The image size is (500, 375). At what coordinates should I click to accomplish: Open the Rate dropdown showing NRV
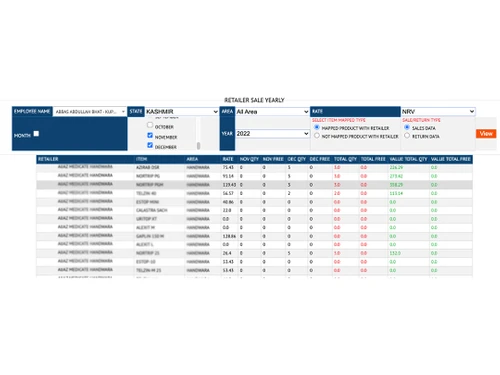coord(438,111)
